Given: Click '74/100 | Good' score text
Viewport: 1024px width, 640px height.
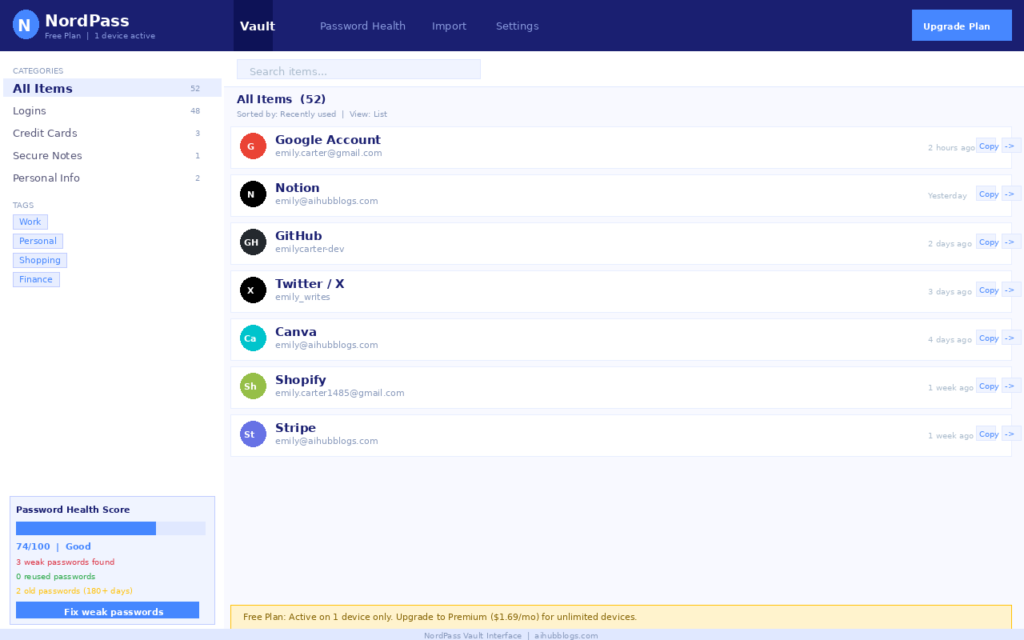Looking at the screenshot, I should (x=54, y=547).
